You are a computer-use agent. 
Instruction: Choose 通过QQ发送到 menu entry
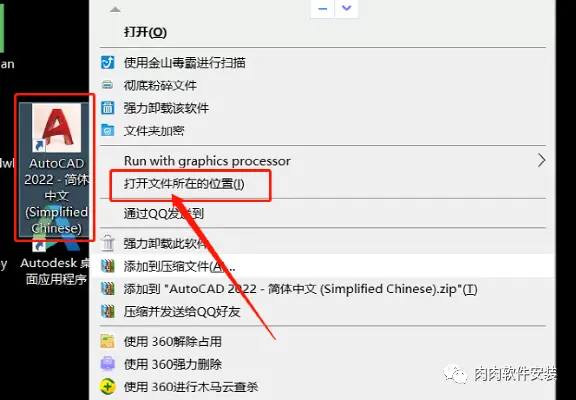point(164,213)
